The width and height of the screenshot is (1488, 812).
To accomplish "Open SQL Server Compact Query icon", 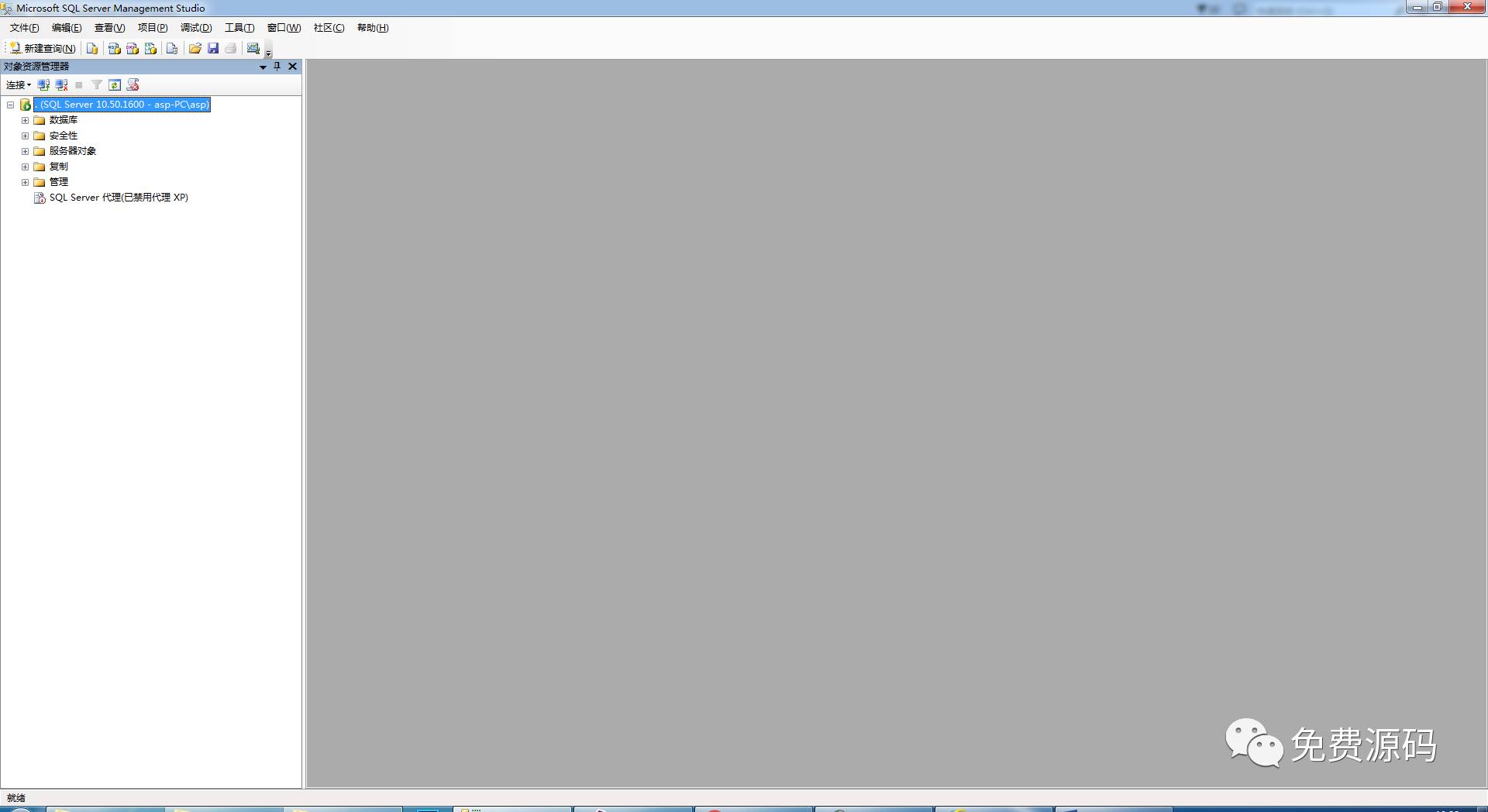I will coord(172,48).
